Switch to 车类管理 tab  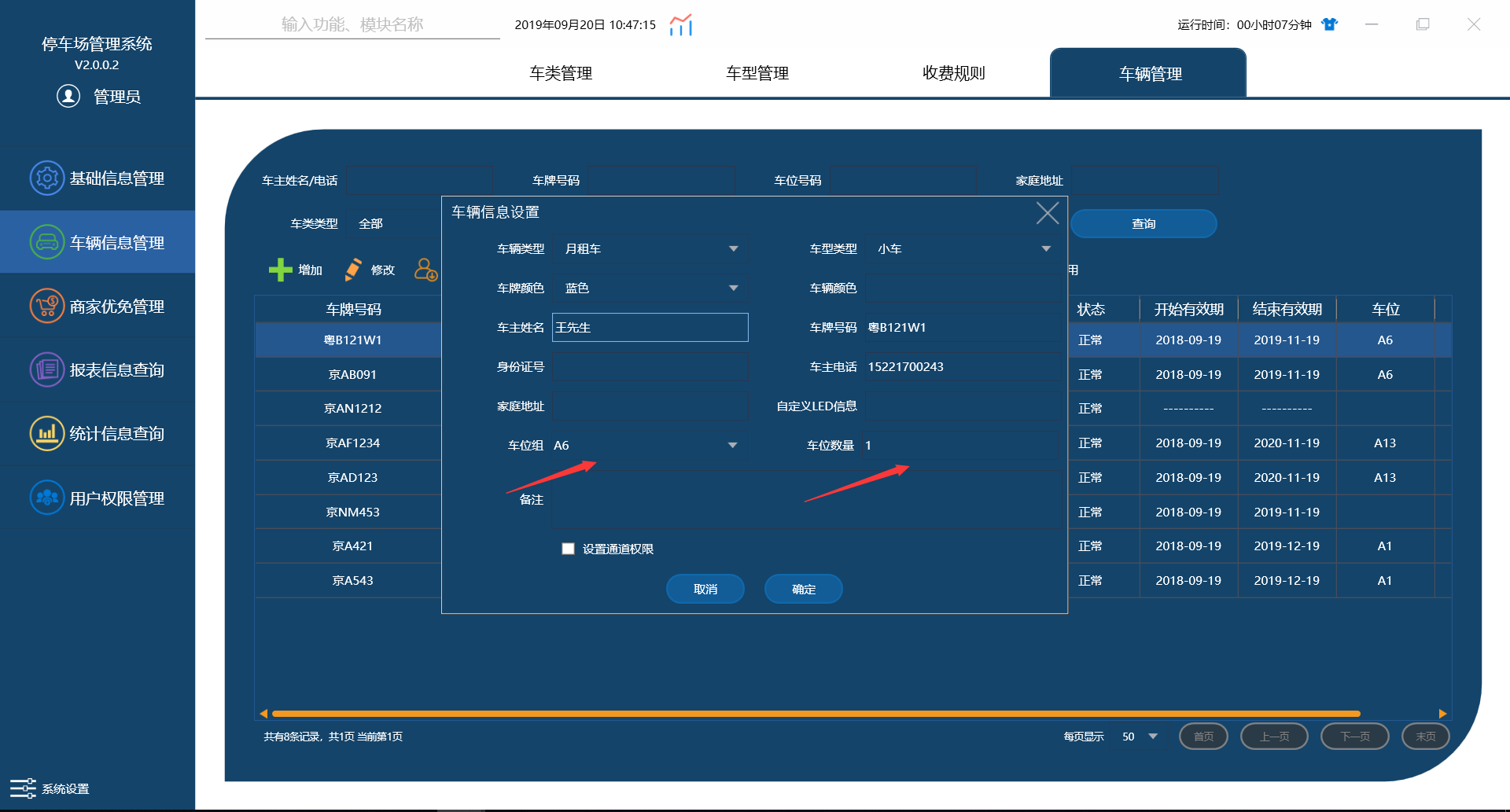561,73
